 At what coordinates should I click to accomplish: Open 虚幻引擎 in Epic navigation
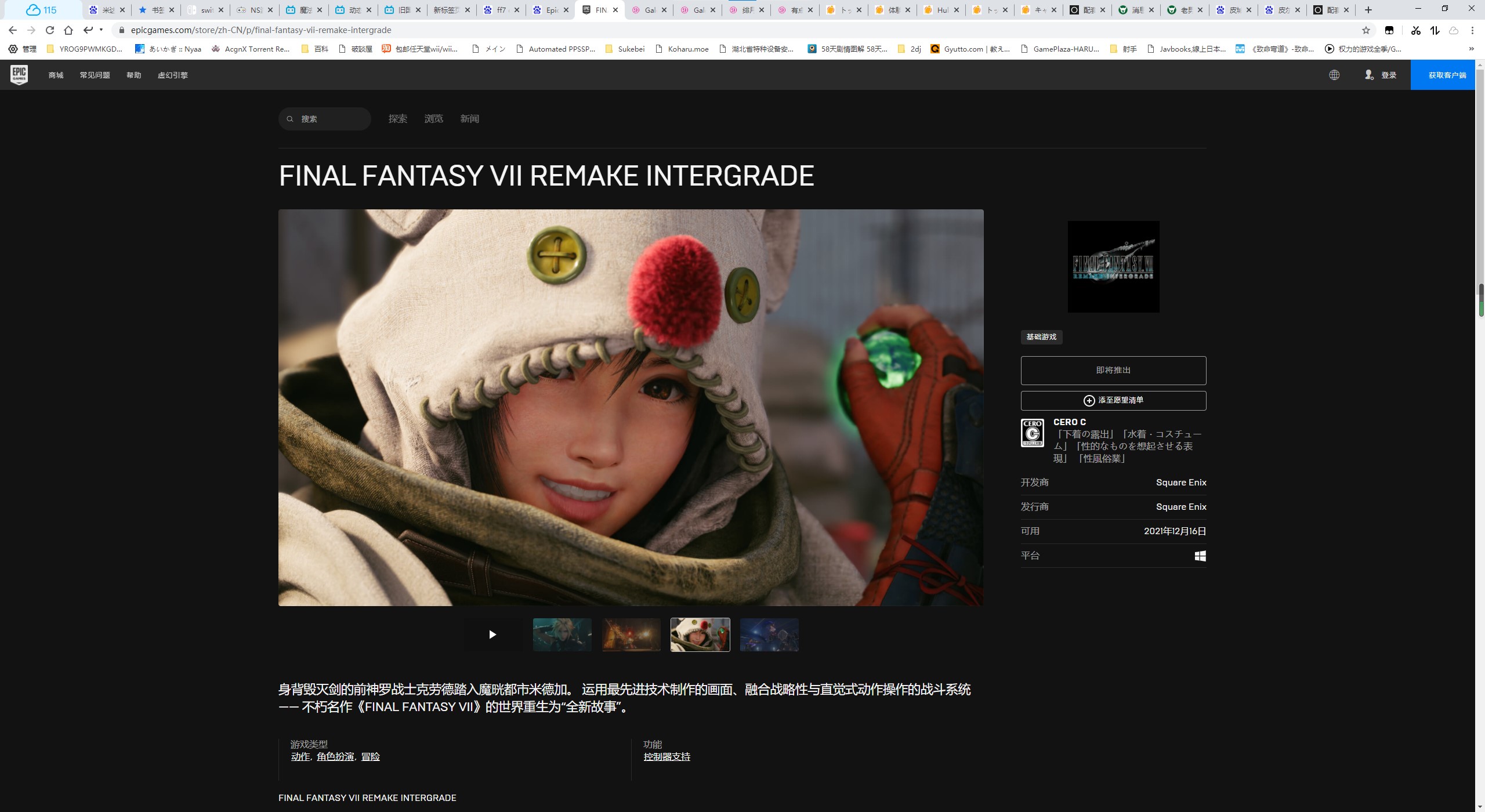point(173,75)
